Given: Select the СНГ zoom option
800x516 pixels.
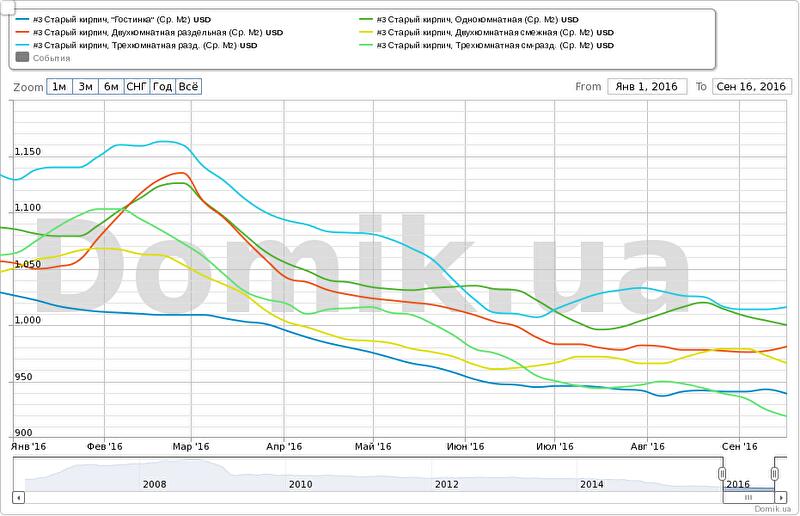Looking at the screenshot, I should 137,87.
